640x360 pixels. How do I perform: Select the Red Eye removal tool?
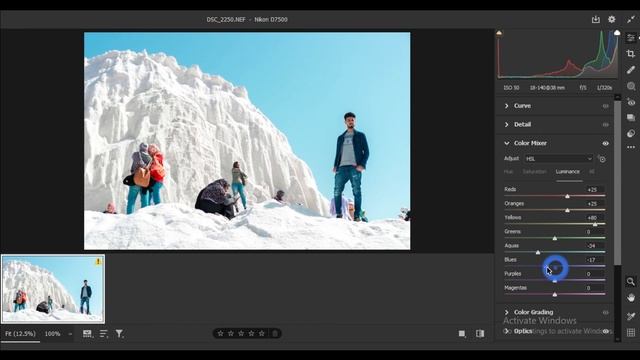(x=631, y=102)
